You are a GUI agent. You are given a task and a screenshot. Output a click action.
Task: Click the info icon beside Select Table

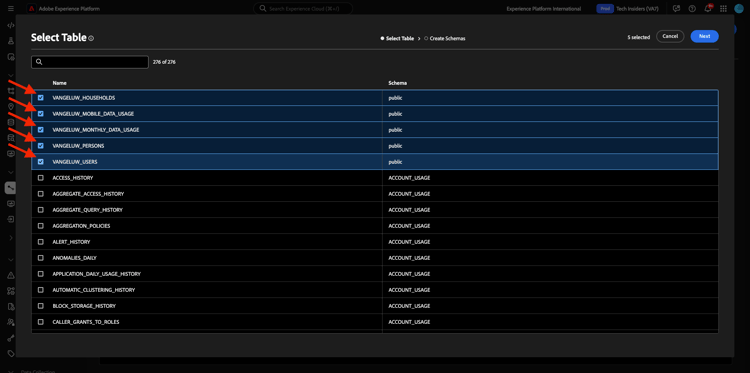pos(91,38)
